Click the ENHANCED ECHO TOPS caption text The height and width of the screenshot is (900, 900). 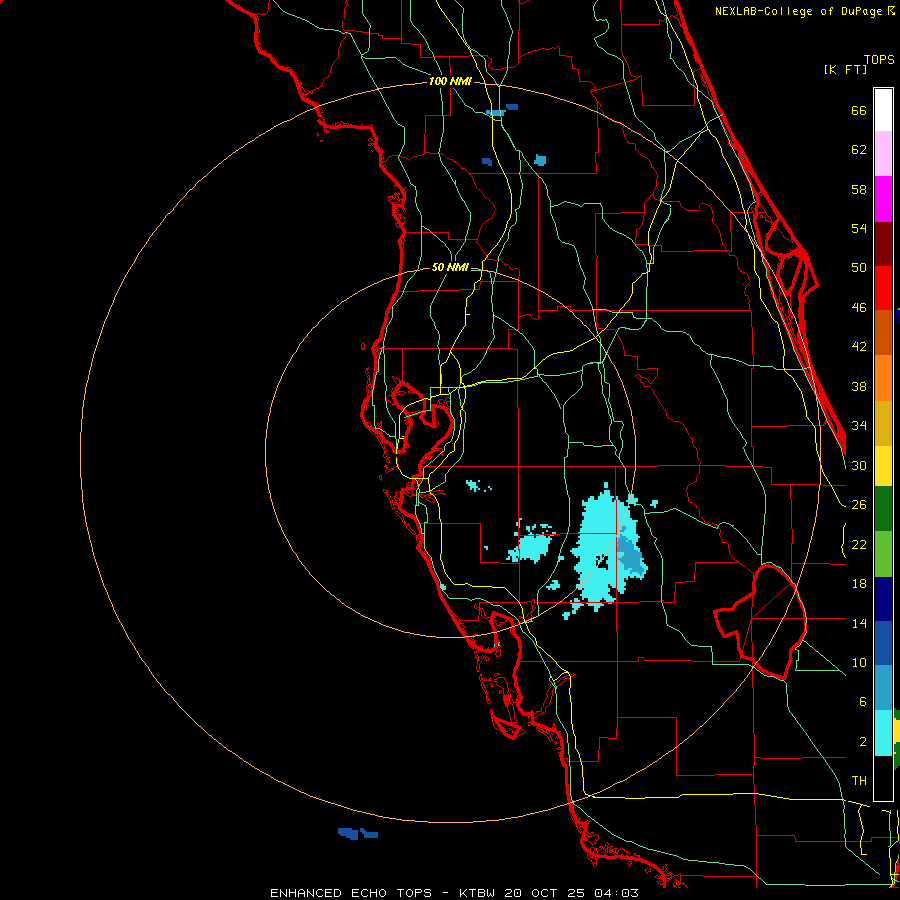click(351, 893)
